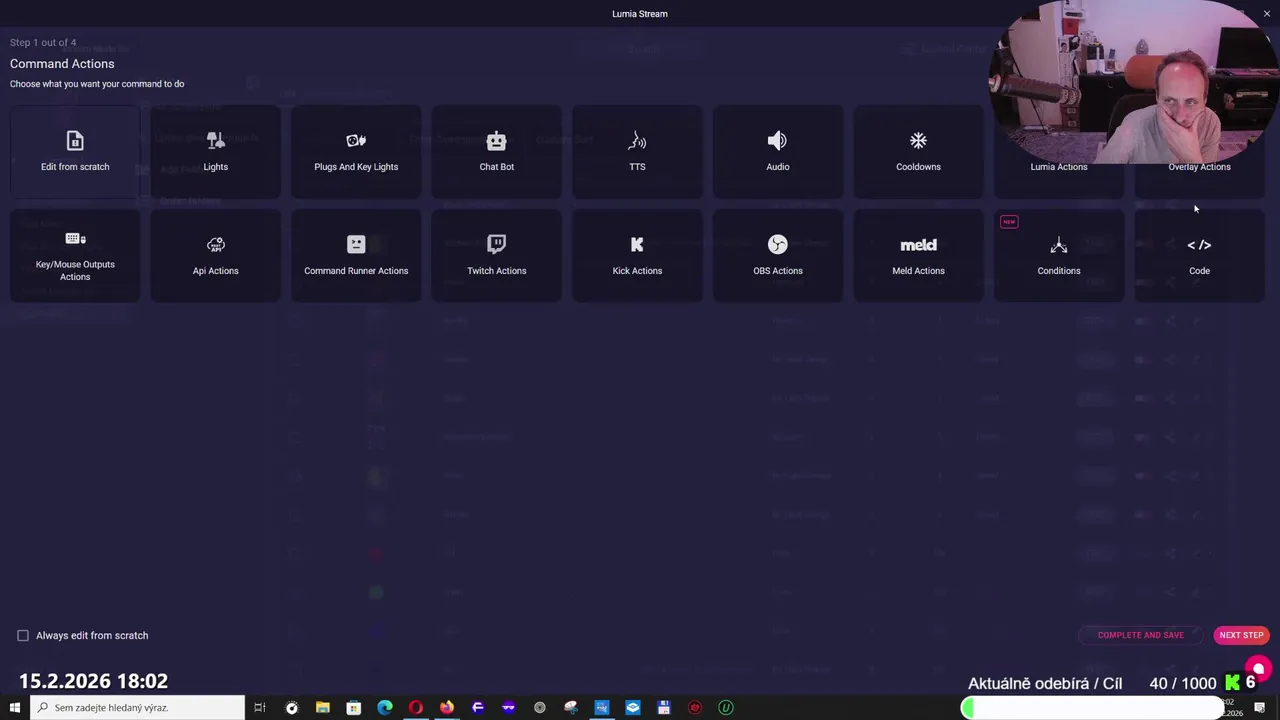Click the Complete and Save button
The height and width of the screenshot is (720, 1280).
[1140, 635]
